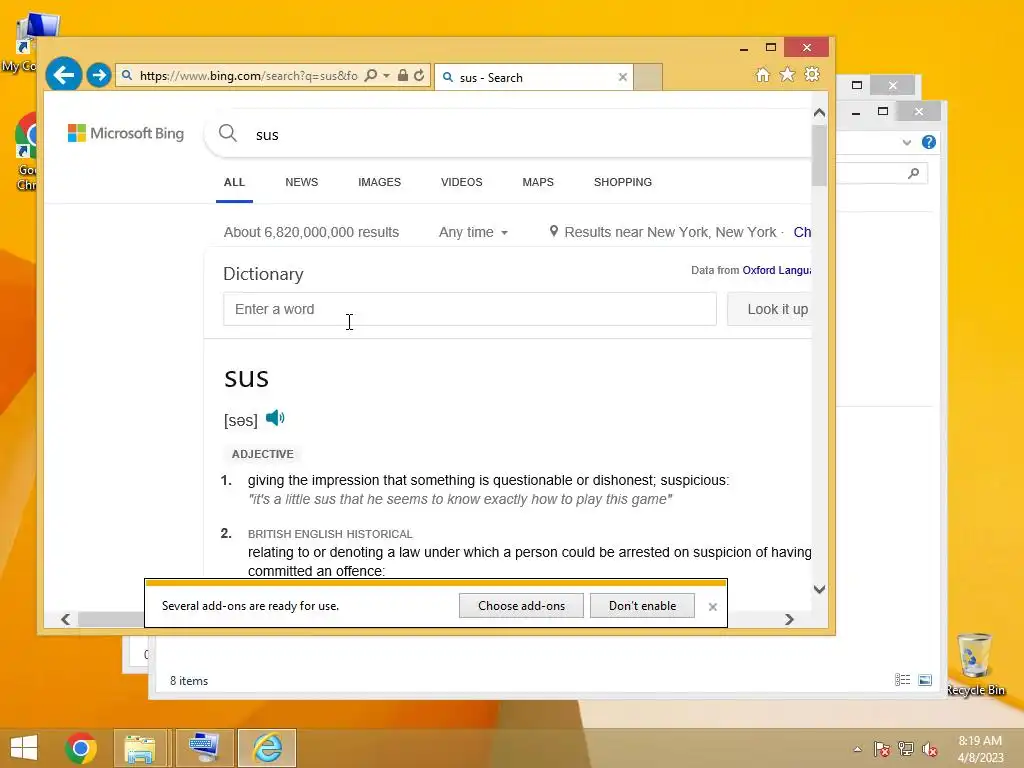1024x768 pixels.
Task: Click the 'Enter a word' dictionary field
Action: 470,309
